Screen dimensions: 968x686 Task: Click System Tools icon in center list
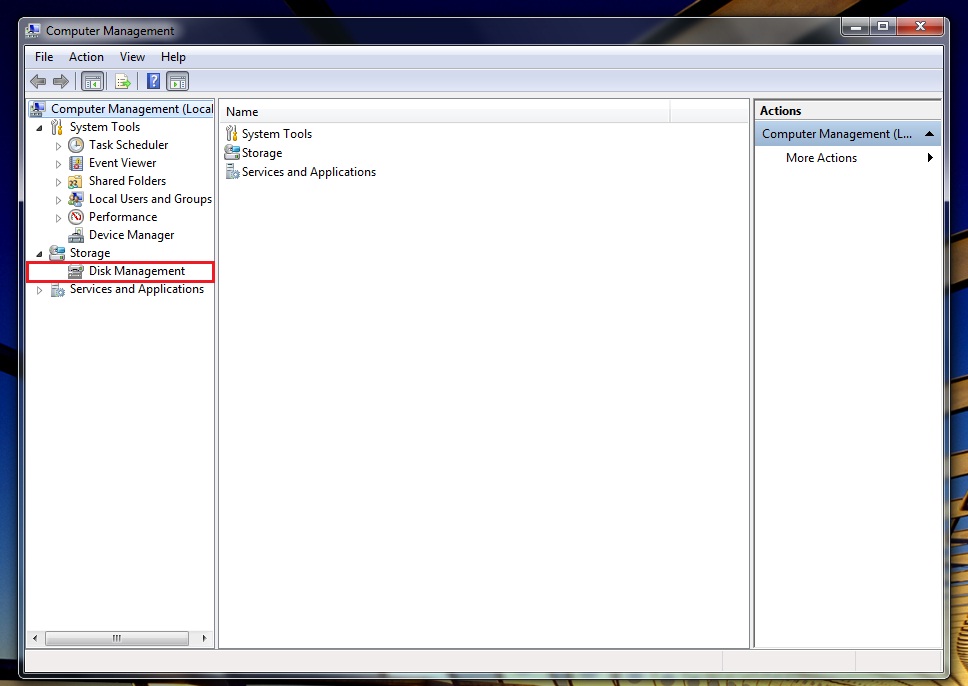(232, 133)
